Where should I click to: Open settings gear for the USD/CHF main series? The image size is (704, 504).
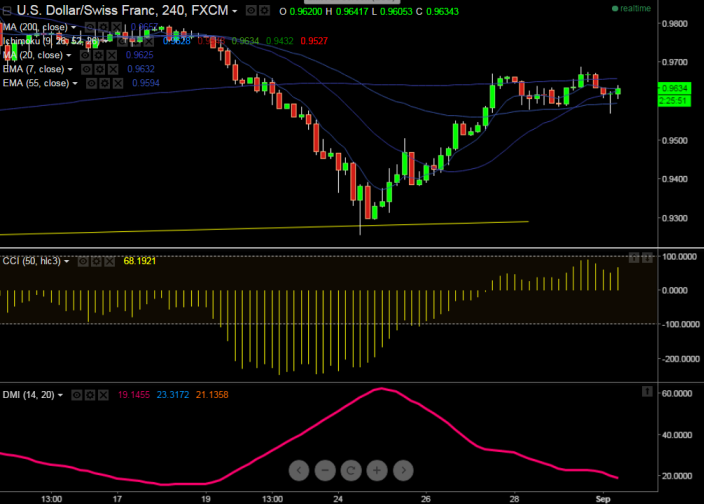(x=264, y=10)
